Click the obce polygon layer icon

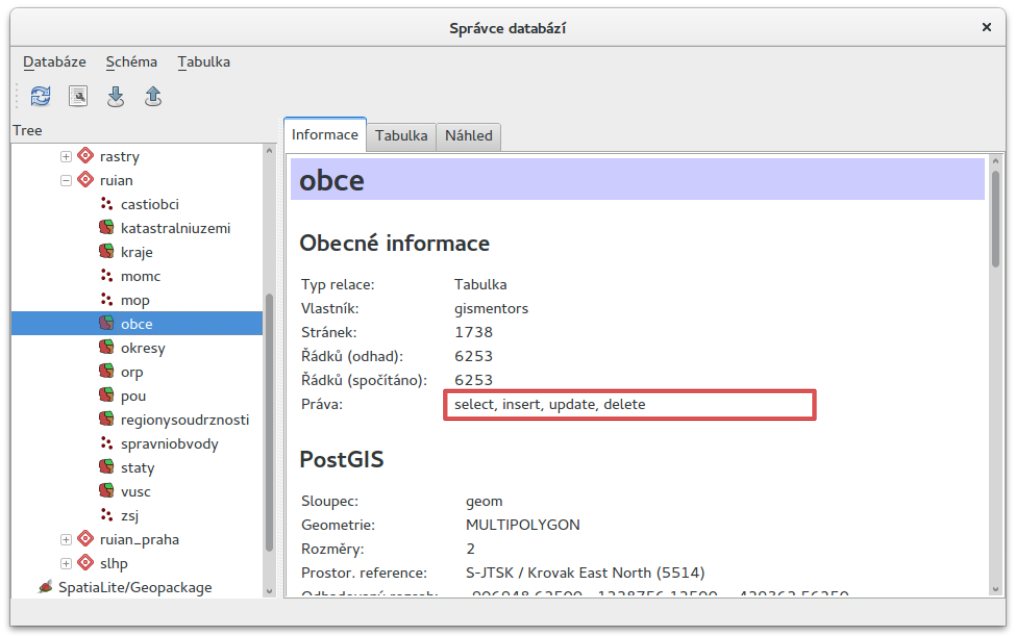pos(106,323)
